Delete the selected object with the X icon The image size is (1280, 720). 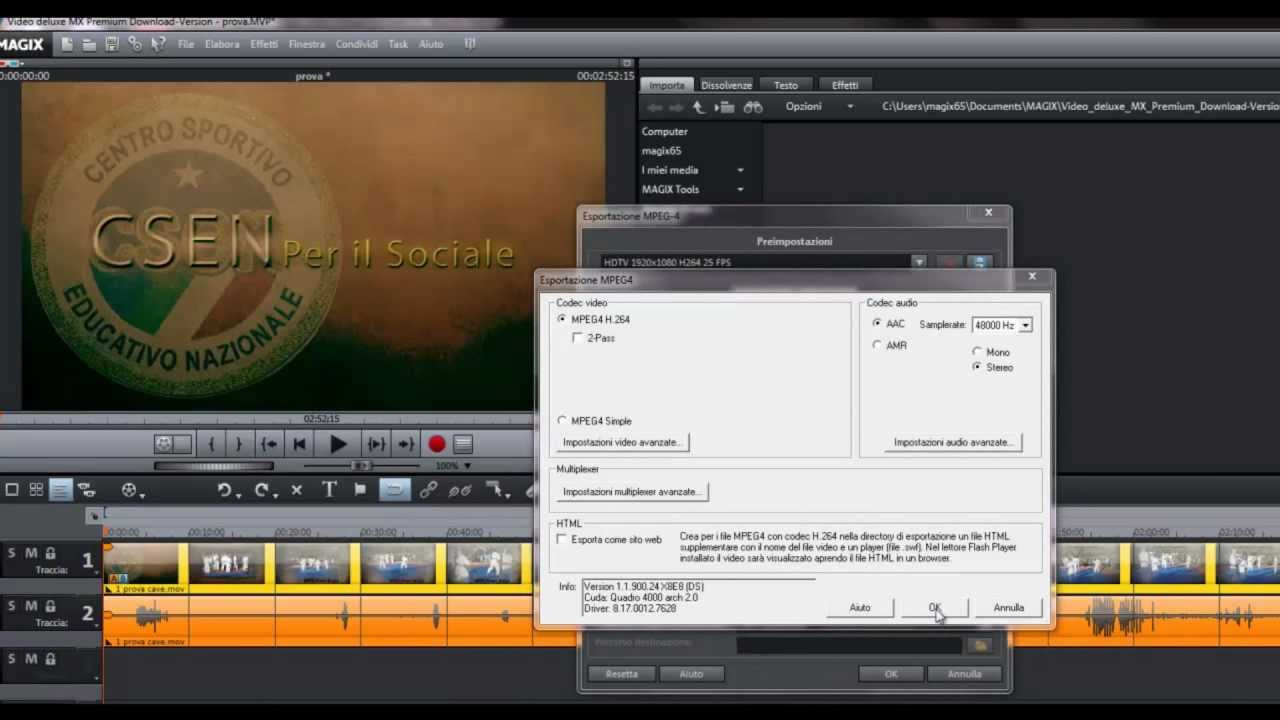(296, 490)
